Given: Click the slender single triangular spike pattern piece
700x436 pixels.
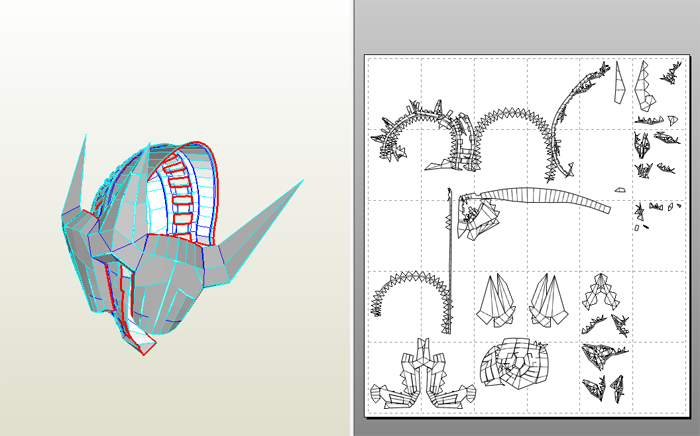Looking at the screenshot, I should [619, 83].
